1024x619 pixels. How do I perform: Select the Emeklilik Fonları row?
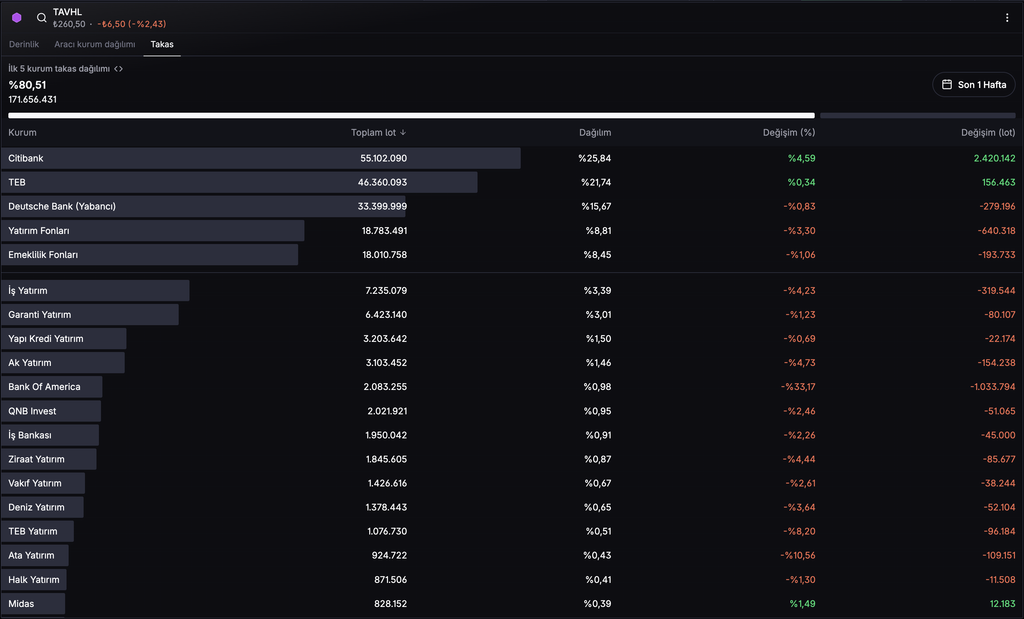[x=512, y=255]
